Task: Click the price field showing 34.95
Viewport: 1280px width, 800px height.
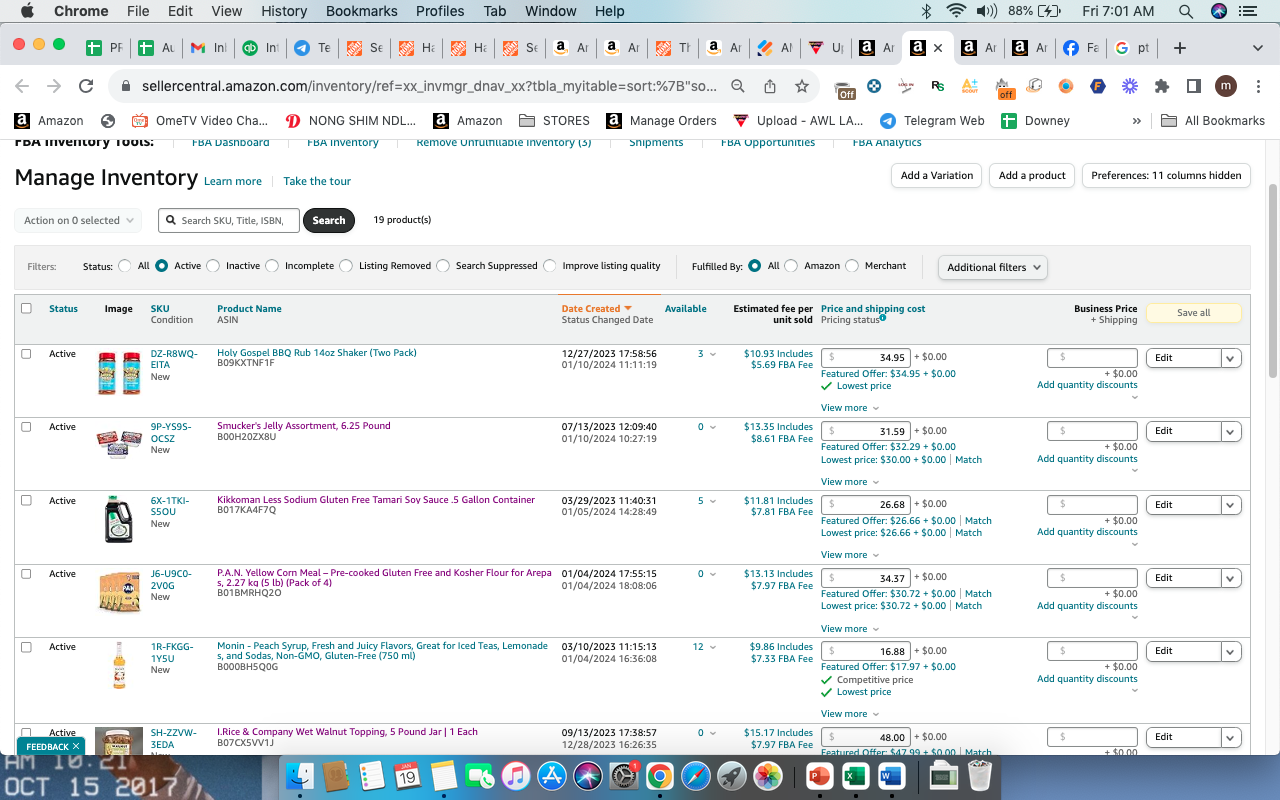Action: pos(865,358)
